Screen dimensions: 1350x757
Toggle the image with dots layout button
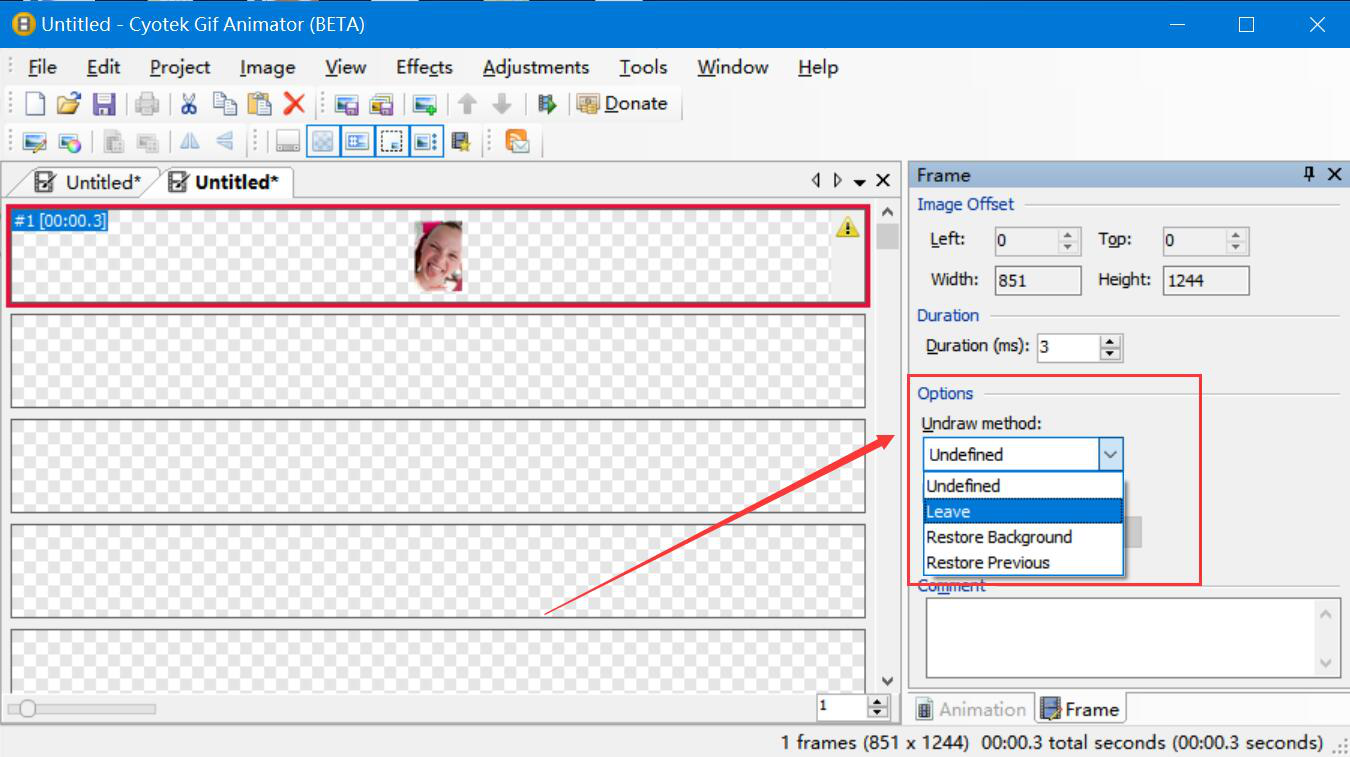(x=425, y=142)
